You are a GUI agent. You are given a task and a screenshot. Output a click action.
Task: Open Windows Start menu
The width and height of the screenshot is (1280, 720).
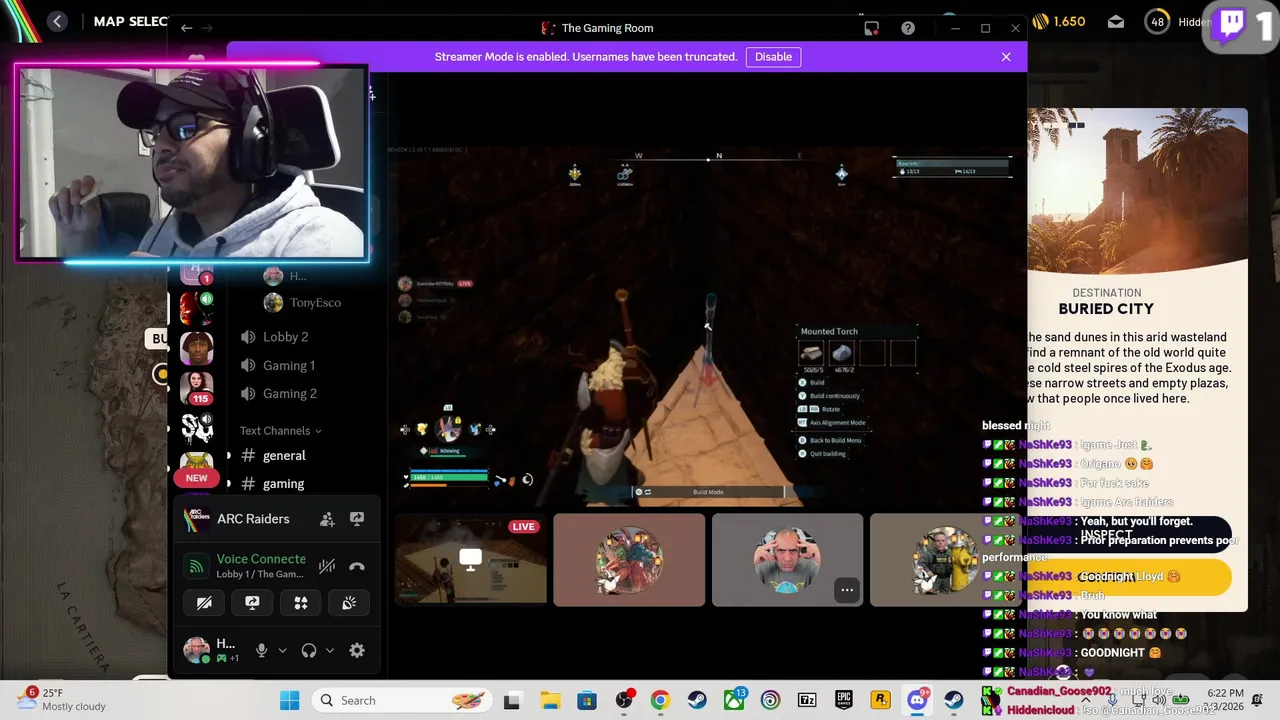point(289,700)
